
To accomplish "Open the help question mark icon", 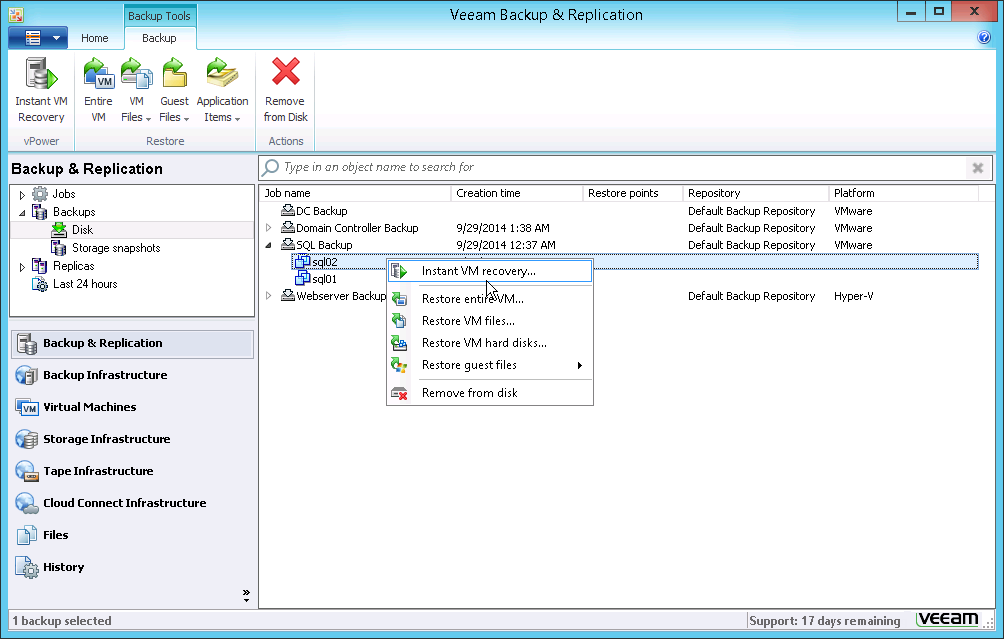I will 984,37.
